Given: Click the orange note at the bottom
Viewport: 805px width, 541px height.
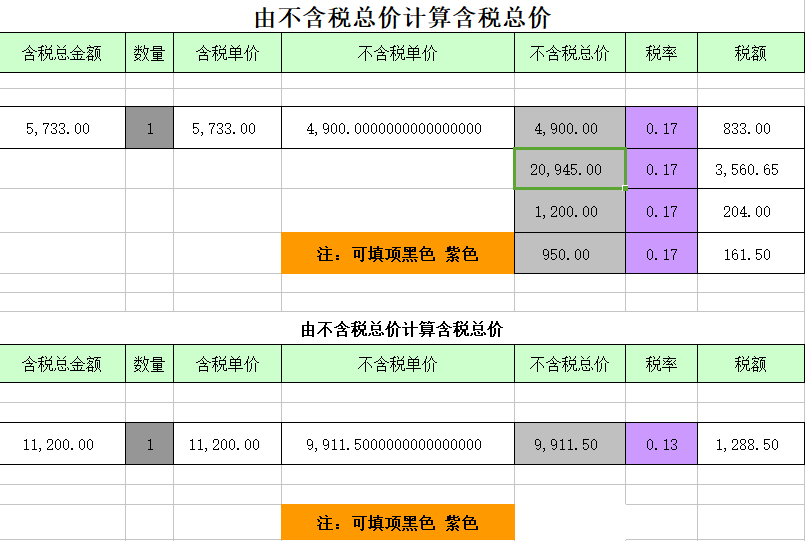Looking at the screenshot, I should coord(398,523).
